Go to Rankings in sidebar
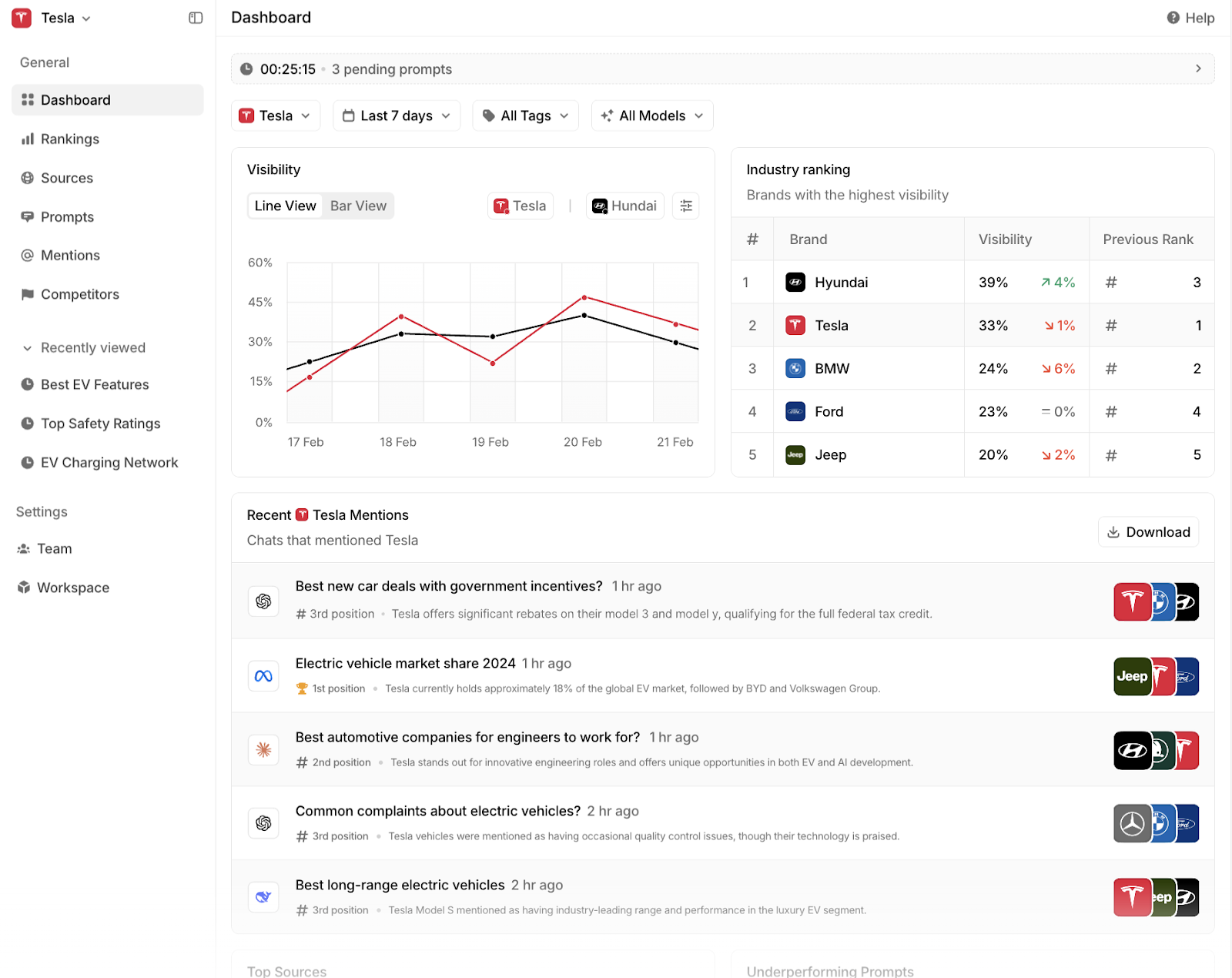The image size is (1232, 978). point(70,139)
